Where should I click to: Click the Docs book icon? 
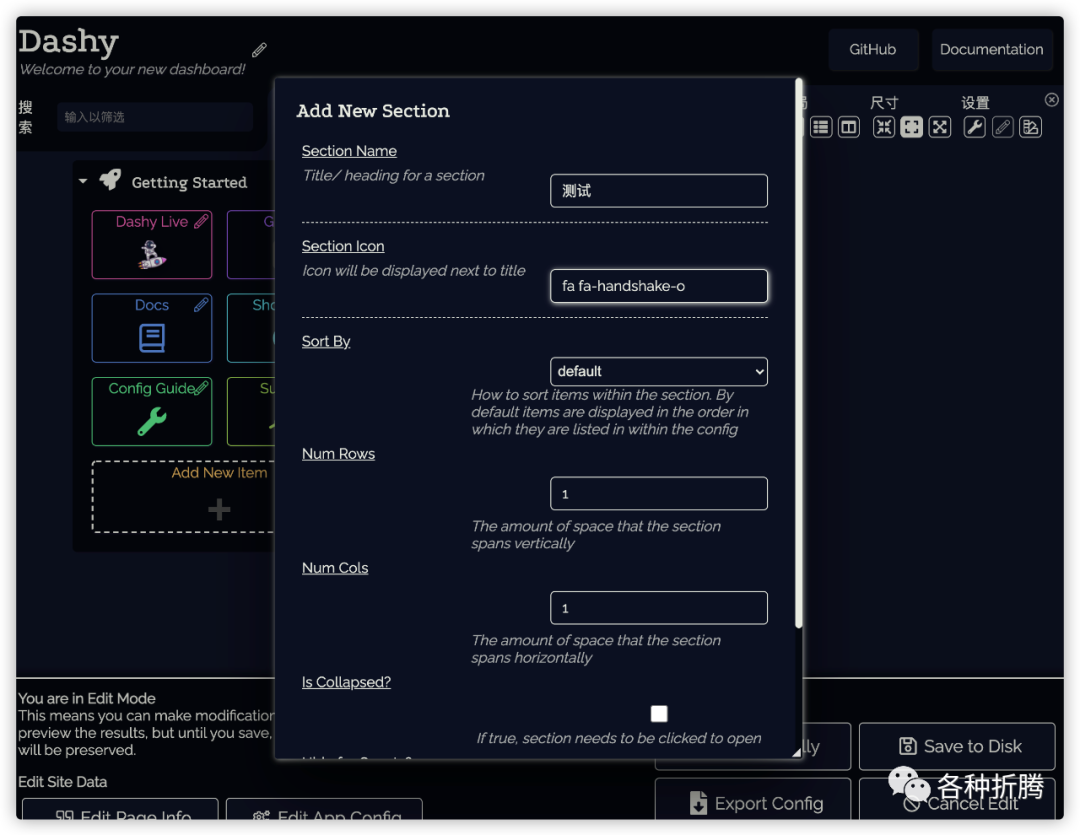[152, 338]
